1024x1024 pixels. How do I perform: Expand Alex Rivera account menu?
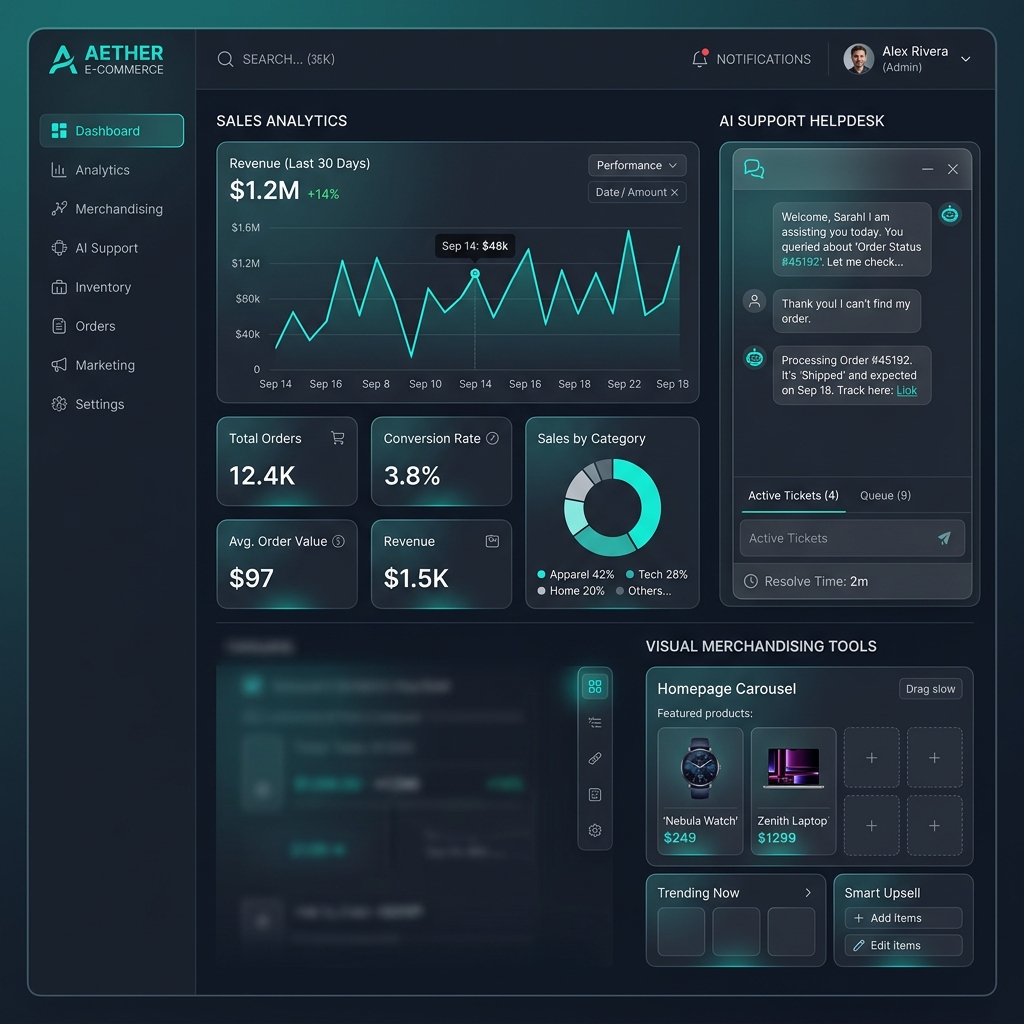(966, 59)
